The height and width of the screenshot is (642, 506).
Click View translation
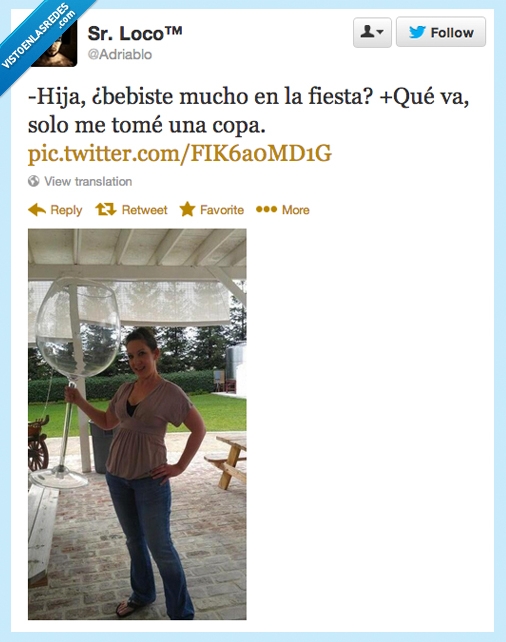tap(88, 181)
